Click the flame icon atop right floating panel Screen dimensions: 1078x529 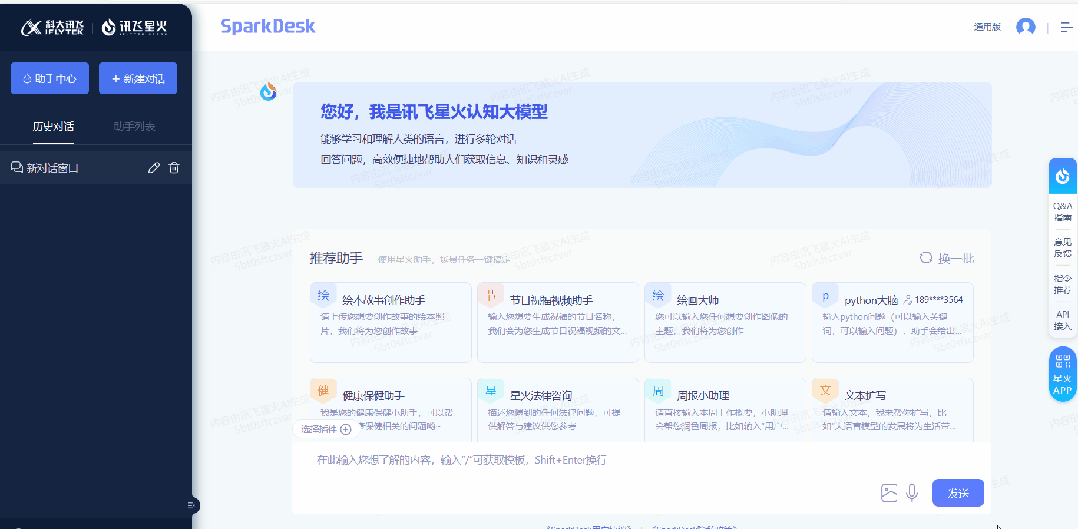coord(1063,175)
